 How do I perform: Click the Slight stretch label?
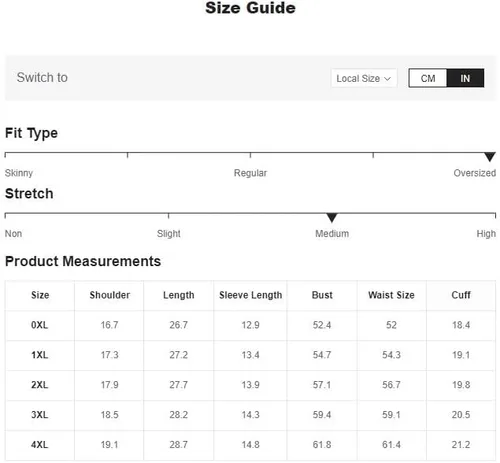pyautogui.click(x=169, y=234)
